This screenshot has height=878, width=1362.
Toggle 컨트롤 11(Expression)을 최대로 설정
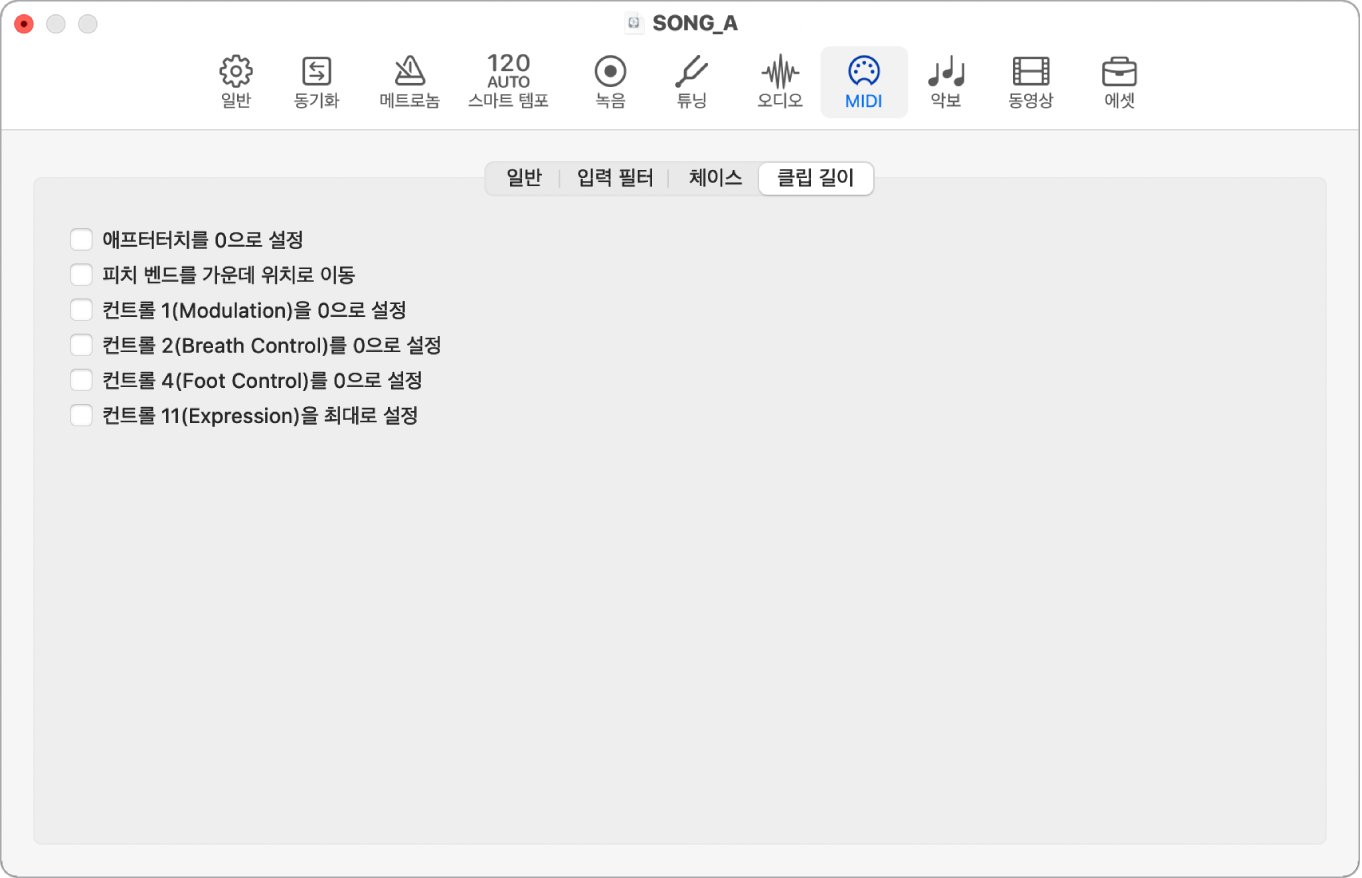(81, 415)
